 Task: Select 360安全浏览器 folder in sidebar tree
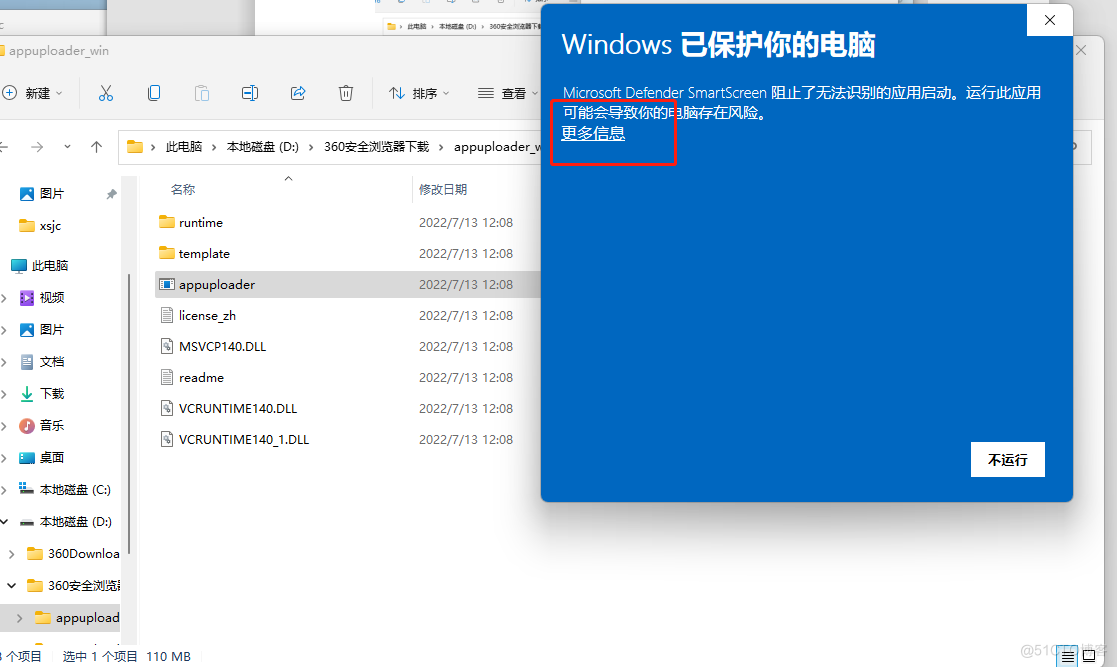[83, 586]
